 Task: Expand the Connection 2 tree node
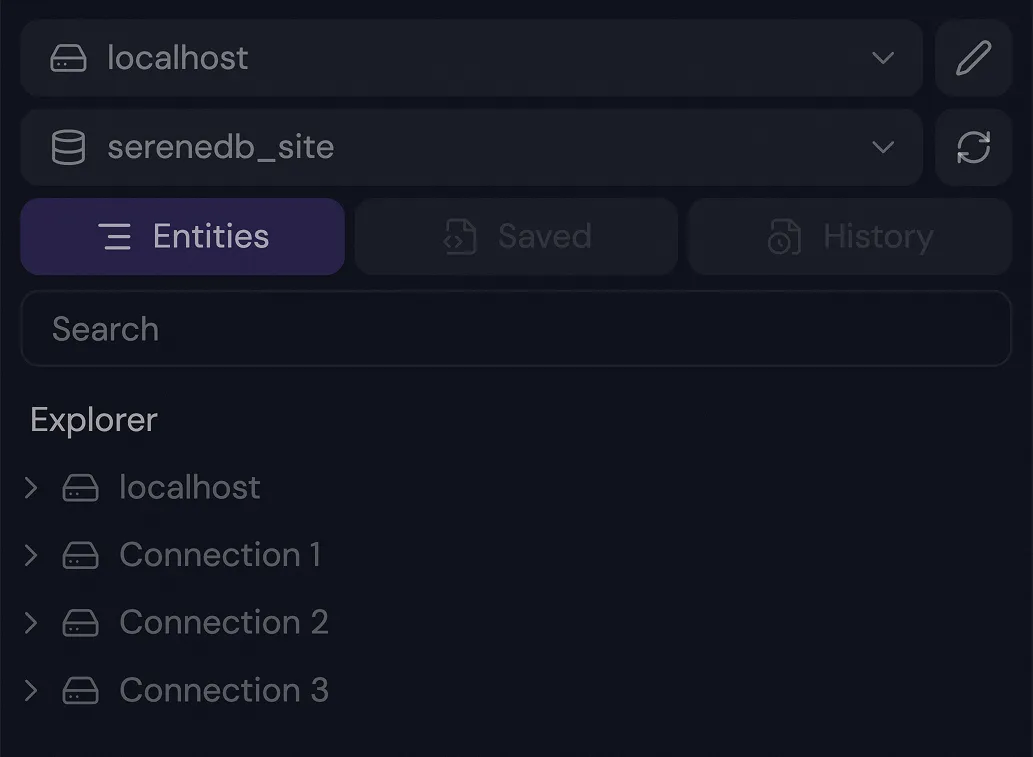click(31, 623)
